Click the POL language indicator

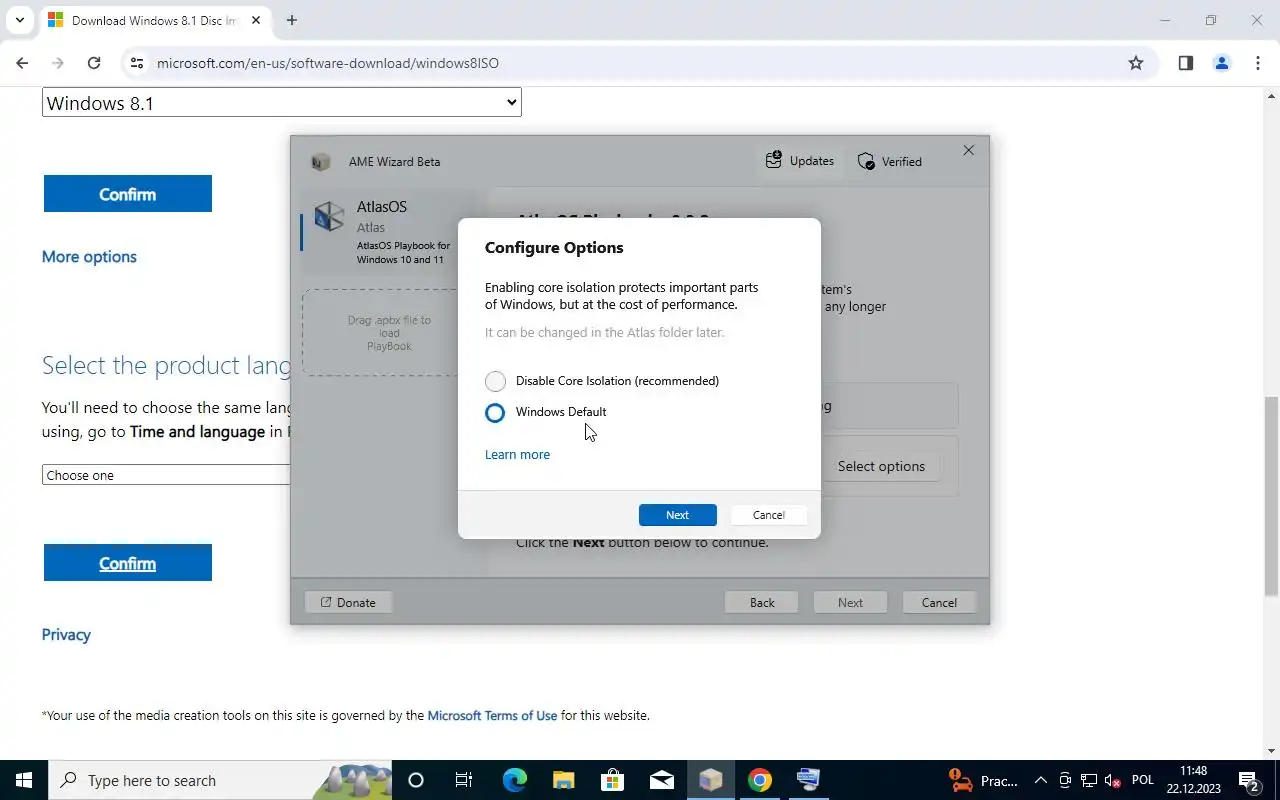tap(1142, 780)
